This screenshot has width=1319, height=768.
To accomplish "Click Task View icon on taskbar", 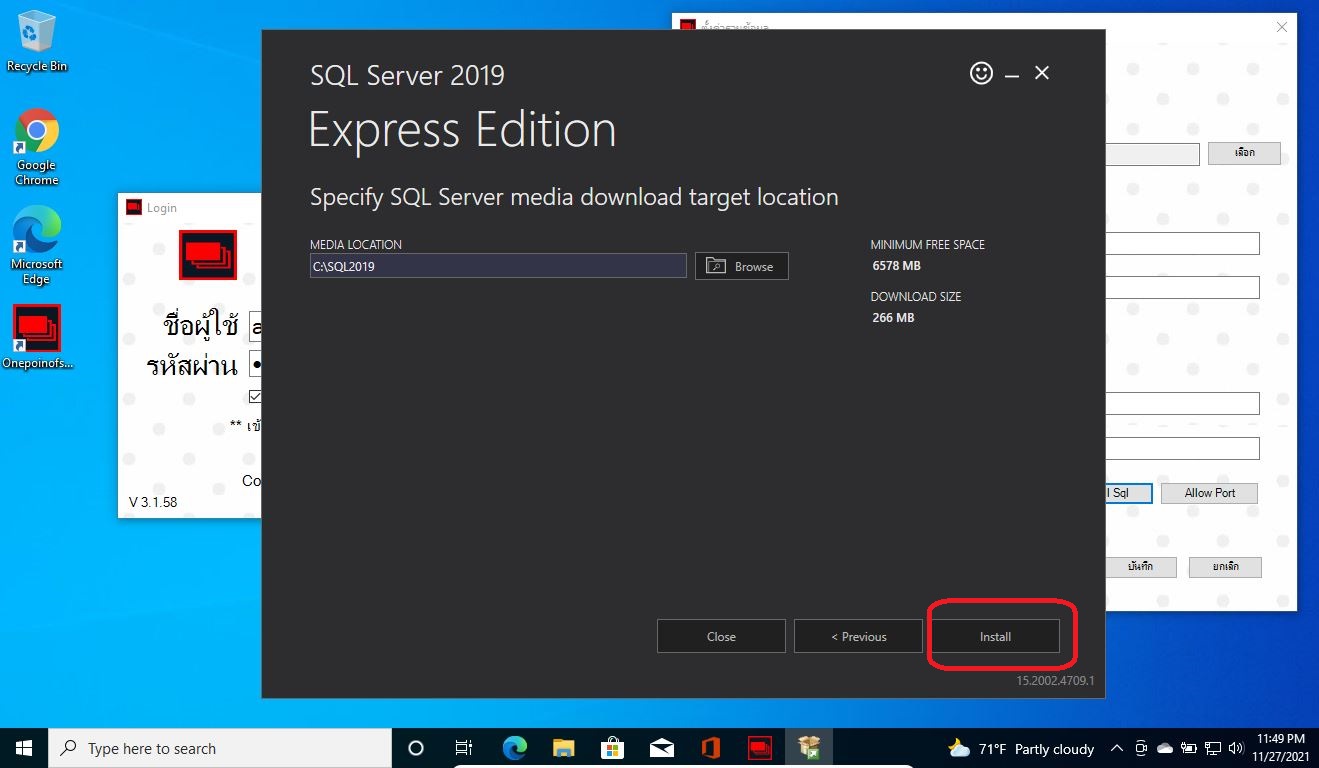I will pos(464,748).
